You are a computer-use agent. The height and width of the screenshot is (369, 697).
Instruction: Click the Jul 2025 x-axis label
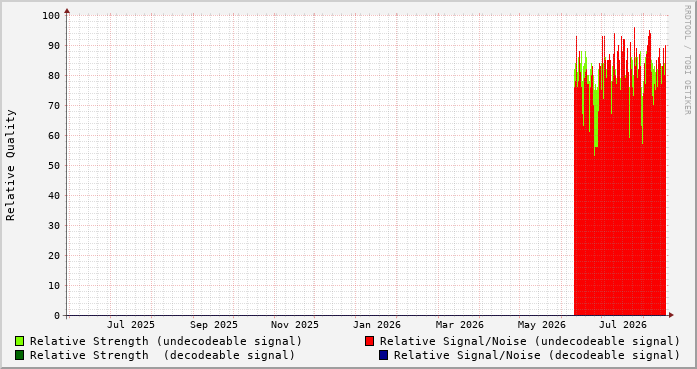point(131,325)
